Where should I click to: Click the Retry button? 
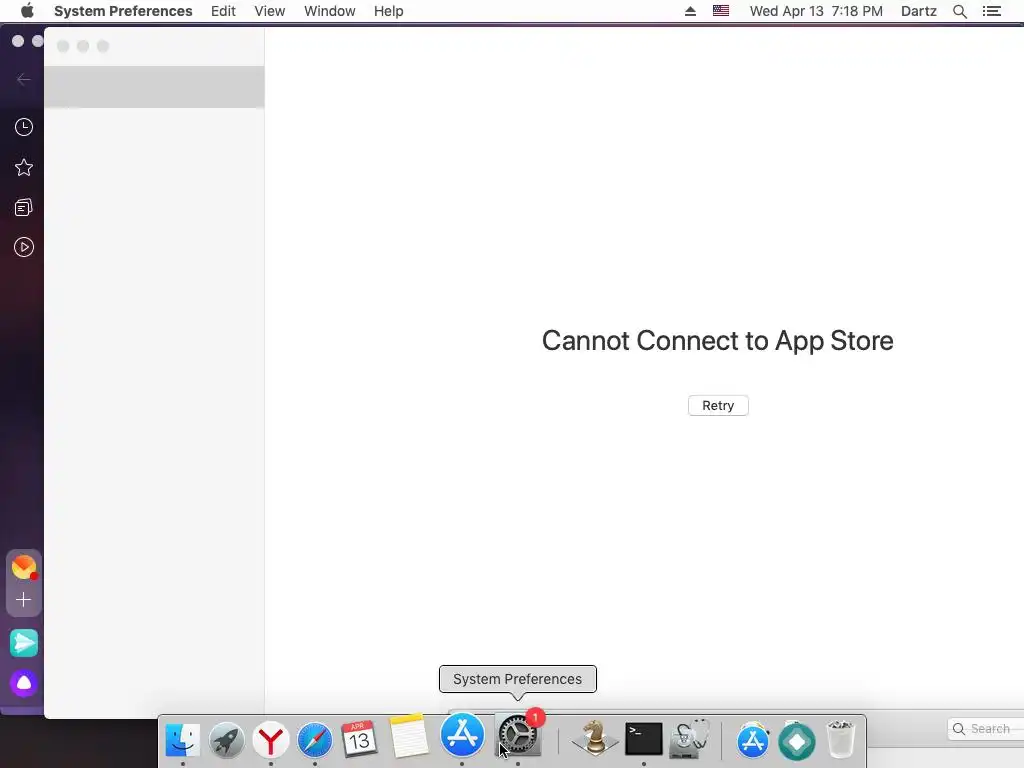pos(718,406)
